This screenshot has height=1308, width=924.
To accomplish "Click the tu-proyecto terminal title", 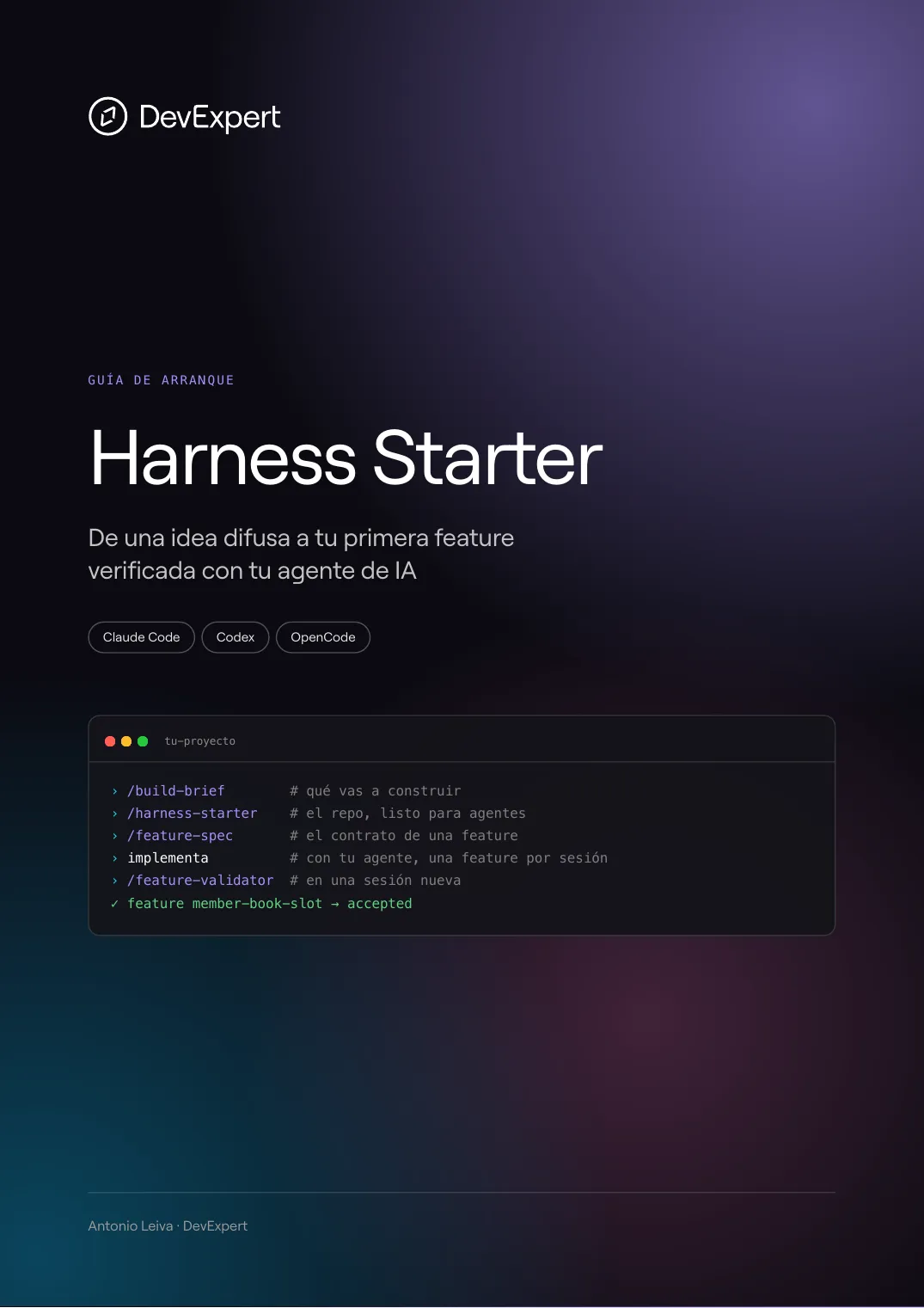I will point(200,741).
